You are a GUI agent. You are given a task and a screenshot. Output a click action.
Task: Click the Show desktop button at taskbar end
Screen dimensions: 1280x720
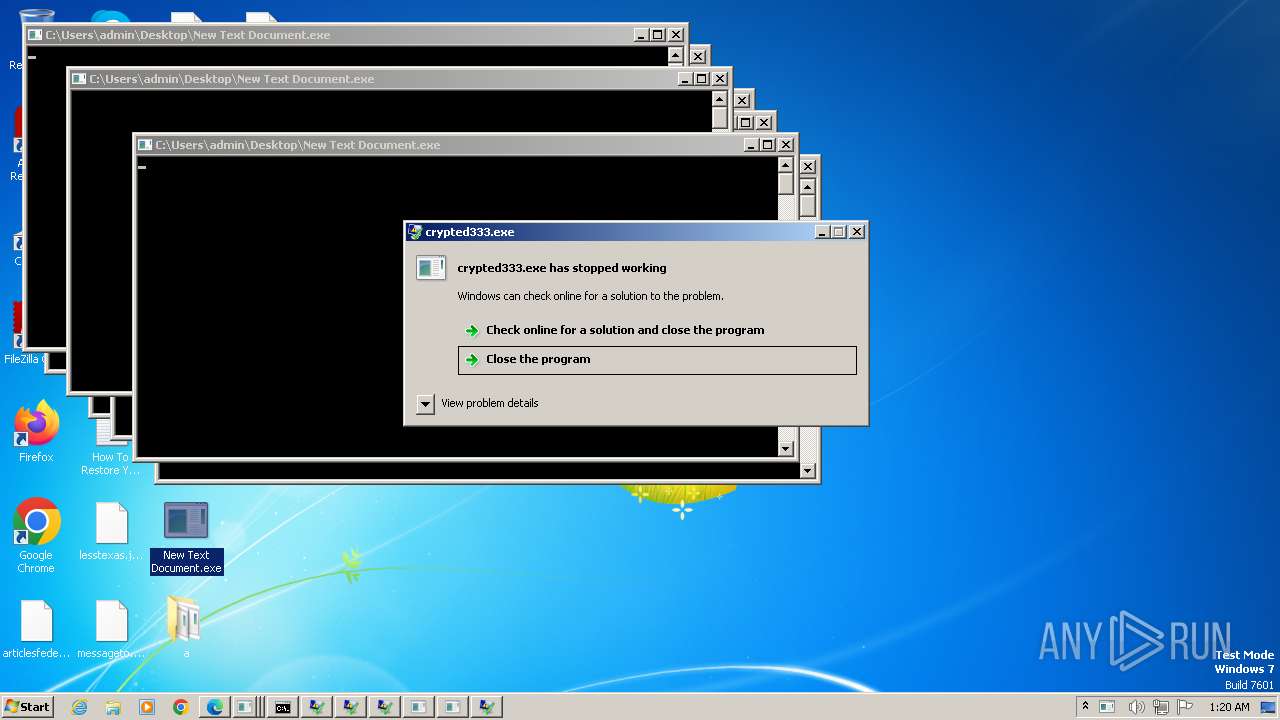click(x=1269, y=707)
